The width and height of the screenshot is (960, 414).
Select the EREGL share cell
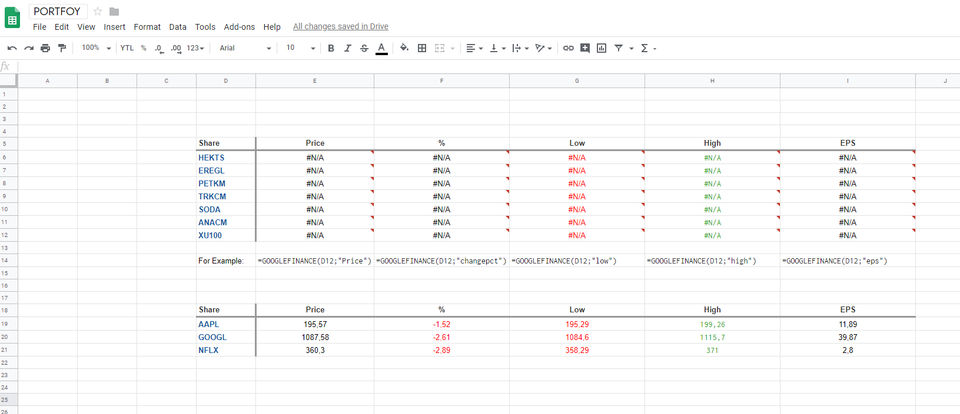[226, 171]
